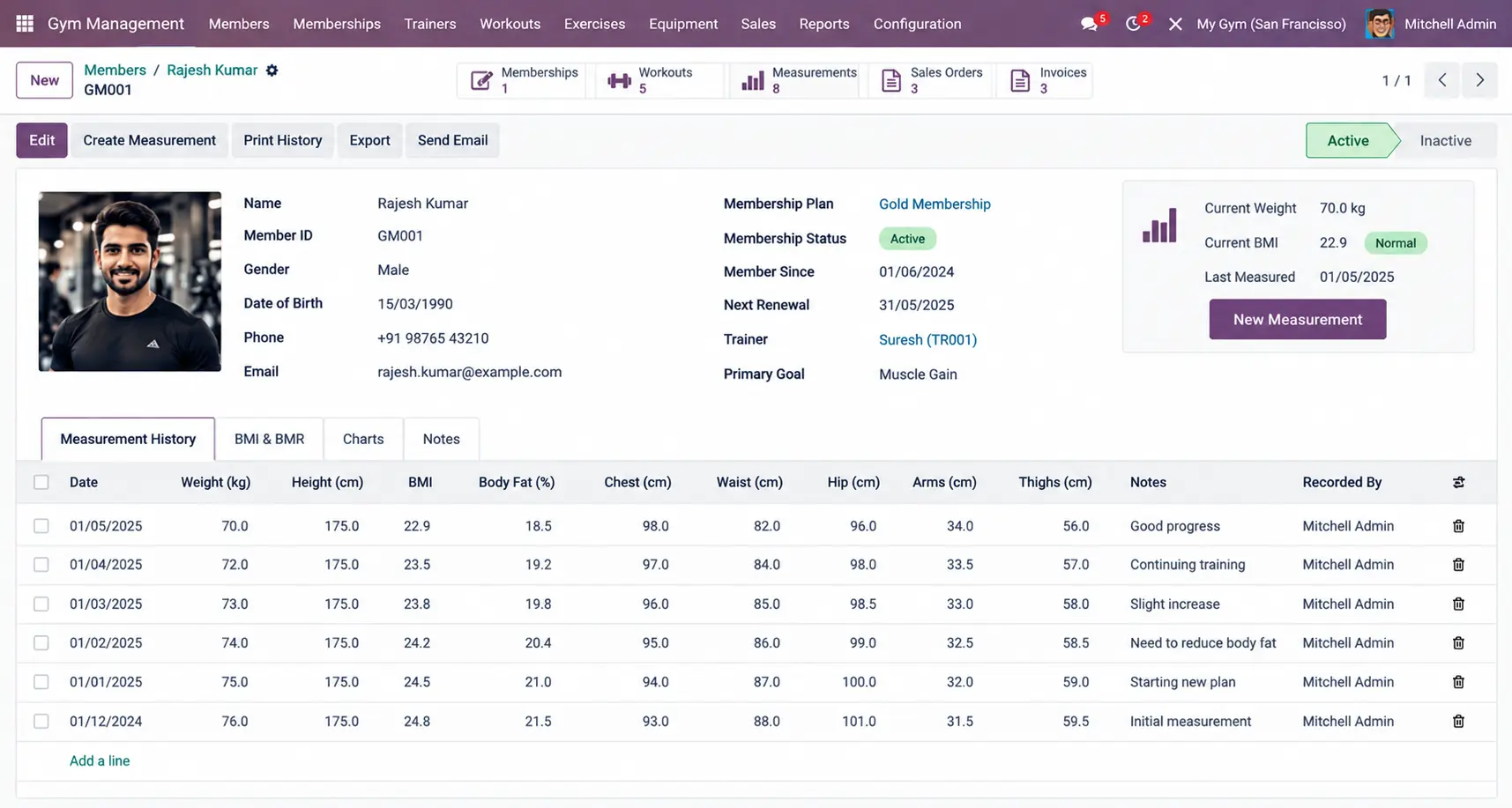Image resolution: width=1512 pixels, height=808 pixels.
Task: Switch to the Charts tab
Action: [363, 439]
